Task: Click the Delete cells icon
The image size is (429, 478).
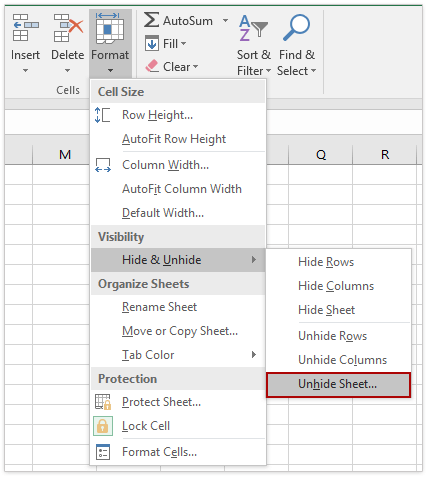Action: (x=68, y=28)
